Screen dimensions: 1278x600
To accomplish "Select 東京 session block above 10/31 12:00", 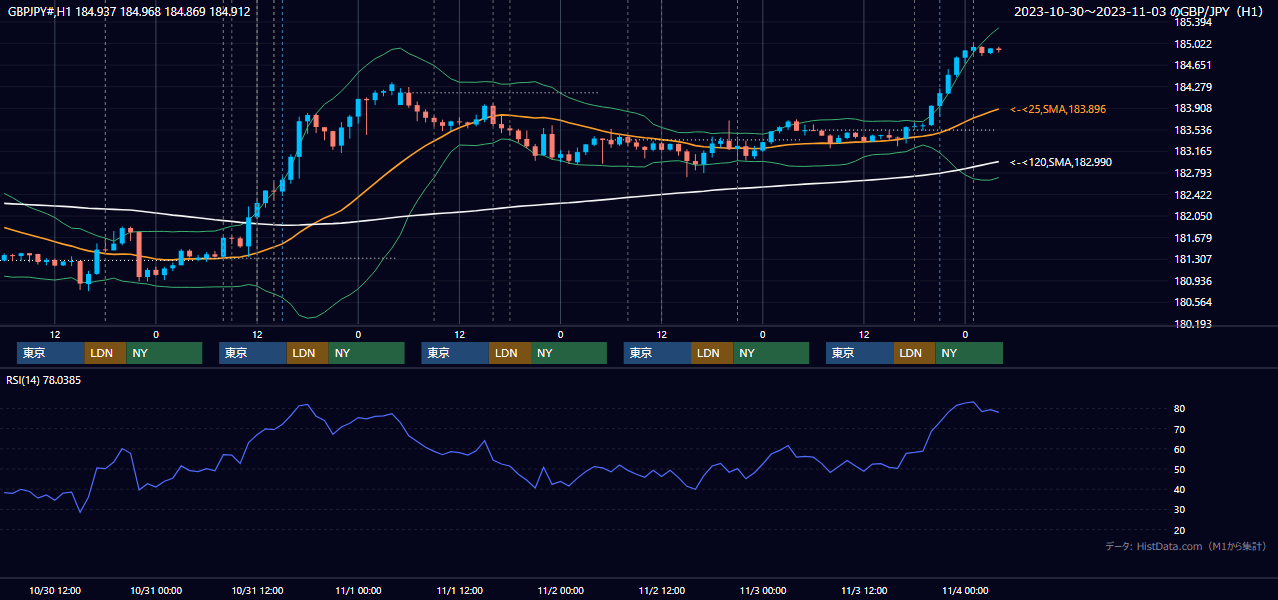I will point(252,353).
